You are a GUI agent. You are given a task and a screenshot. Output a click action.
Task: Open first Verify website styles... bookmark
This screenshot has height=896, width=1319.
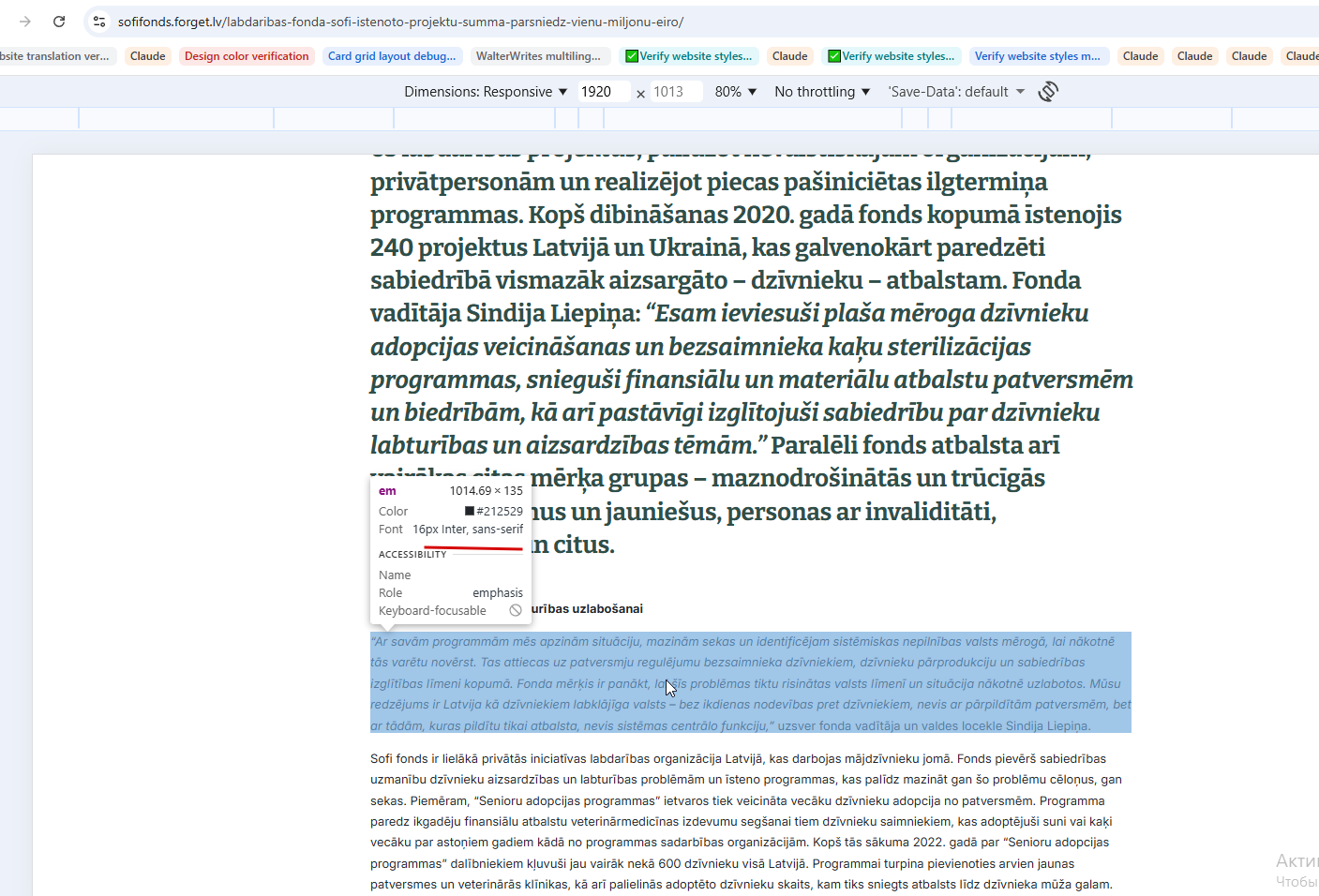[x=689, y=56]
